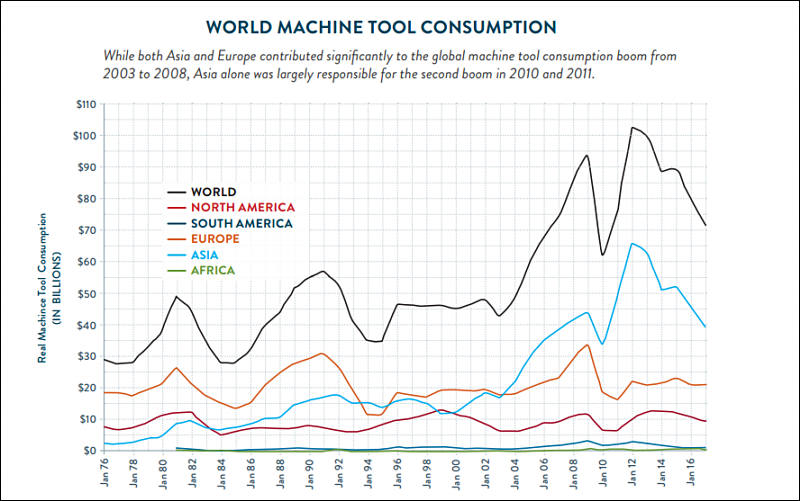
Task: Click the Jan 08 x-axis label
Action: pos(574,472)
